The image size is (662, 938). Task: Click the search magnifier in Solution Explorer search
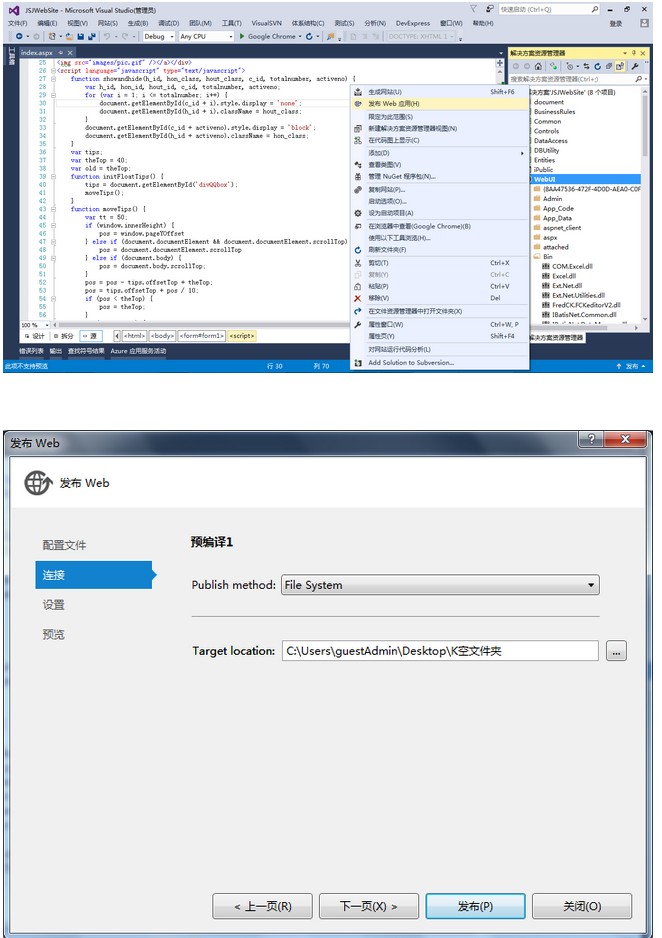point(639,79)
